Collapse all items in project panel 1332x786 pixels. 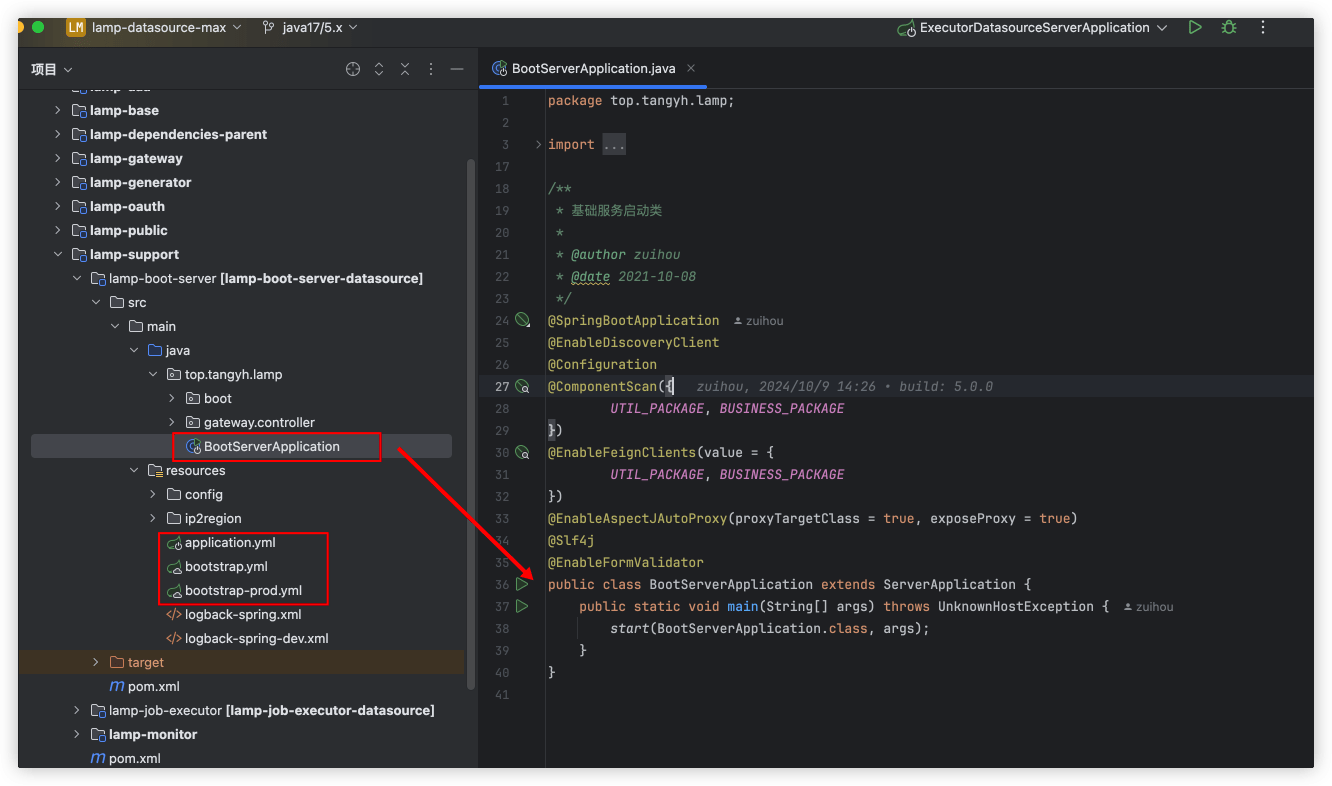pos(405,69)
